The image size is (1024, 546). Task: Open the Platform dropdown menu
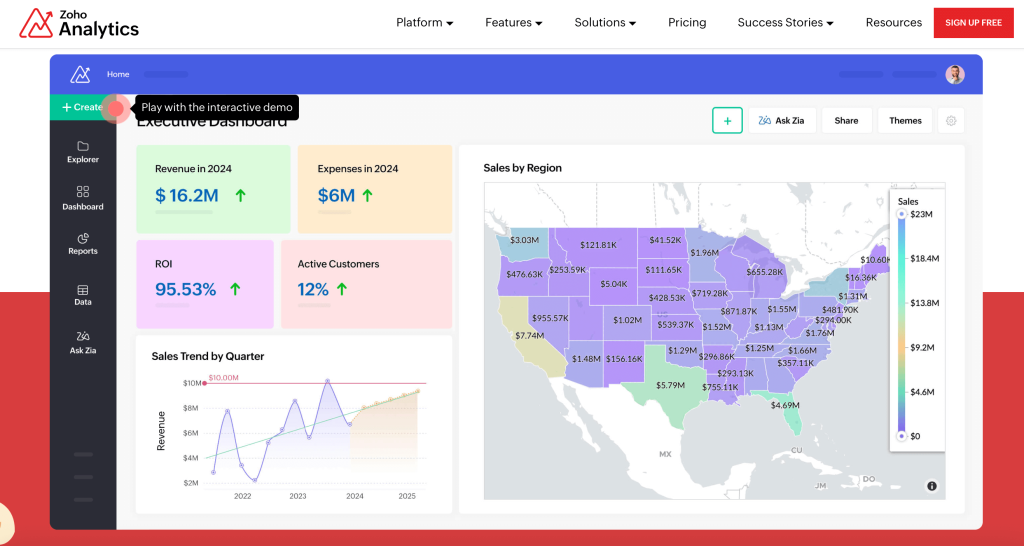(x=424, y=22)
